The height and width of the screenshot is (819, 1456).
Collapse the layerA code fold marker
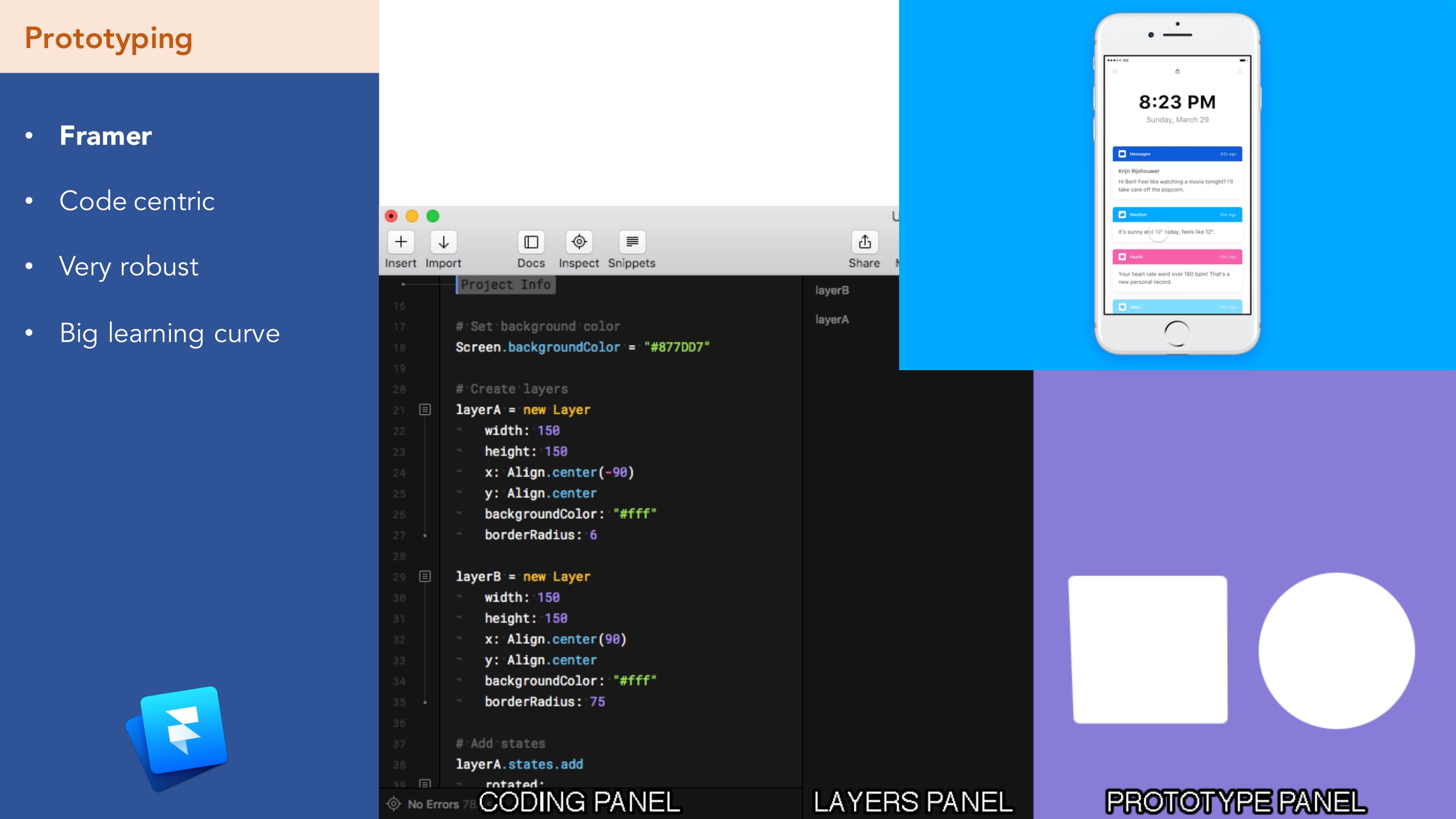[x=425, y=409]
